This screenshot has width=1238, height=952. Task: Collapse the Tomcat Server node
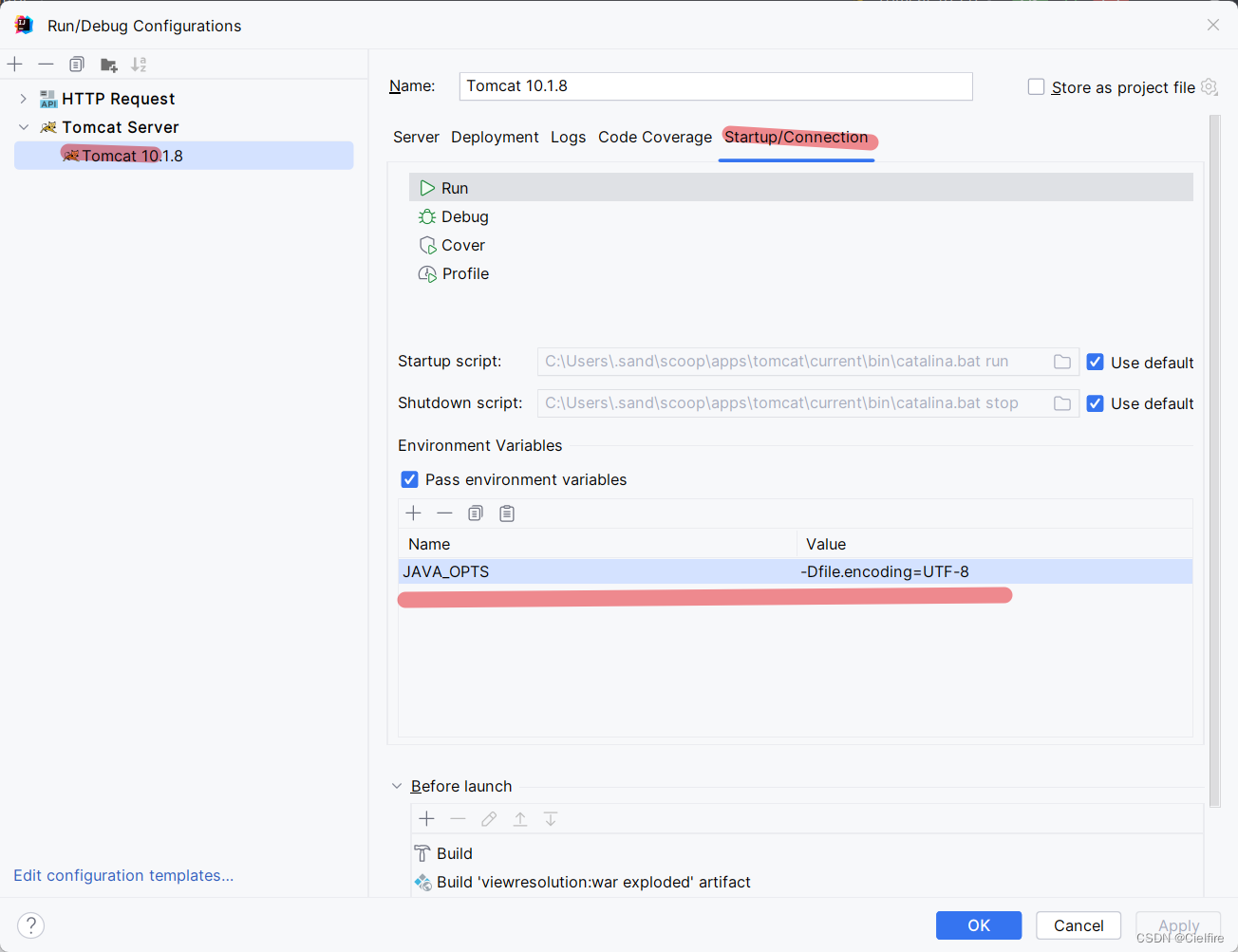(24, 127)
